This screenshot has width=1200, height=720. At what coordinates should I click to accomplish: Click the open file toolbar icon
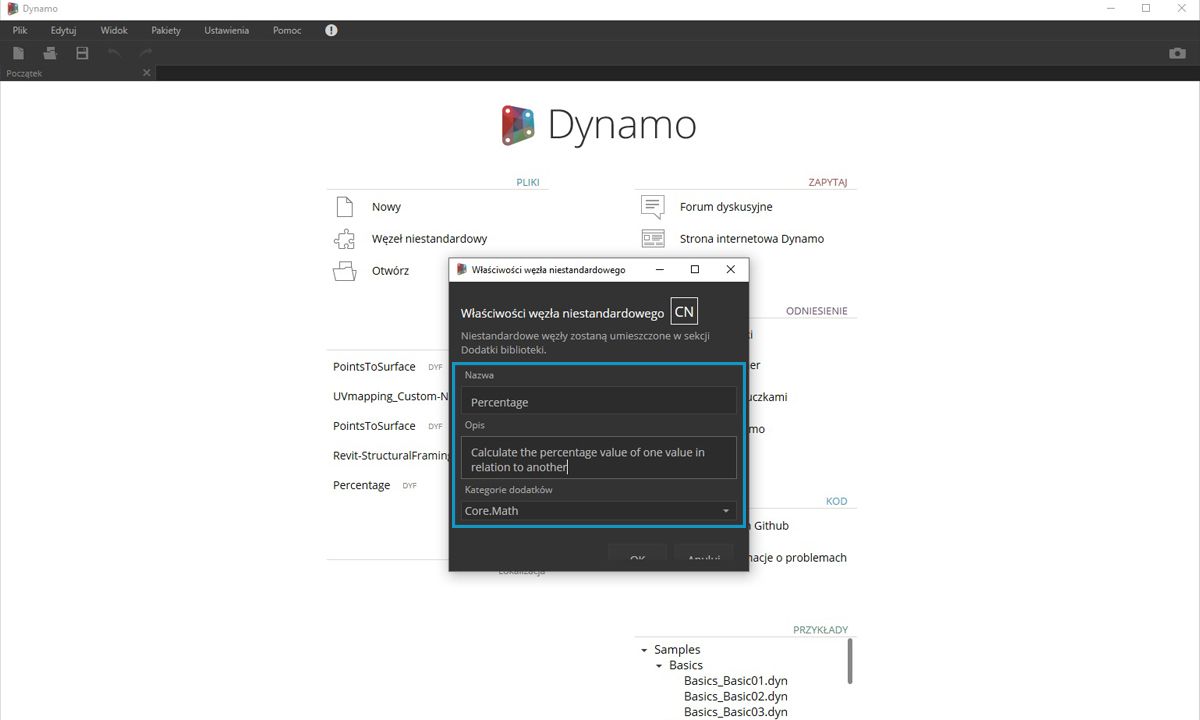[x=50, y=53]
